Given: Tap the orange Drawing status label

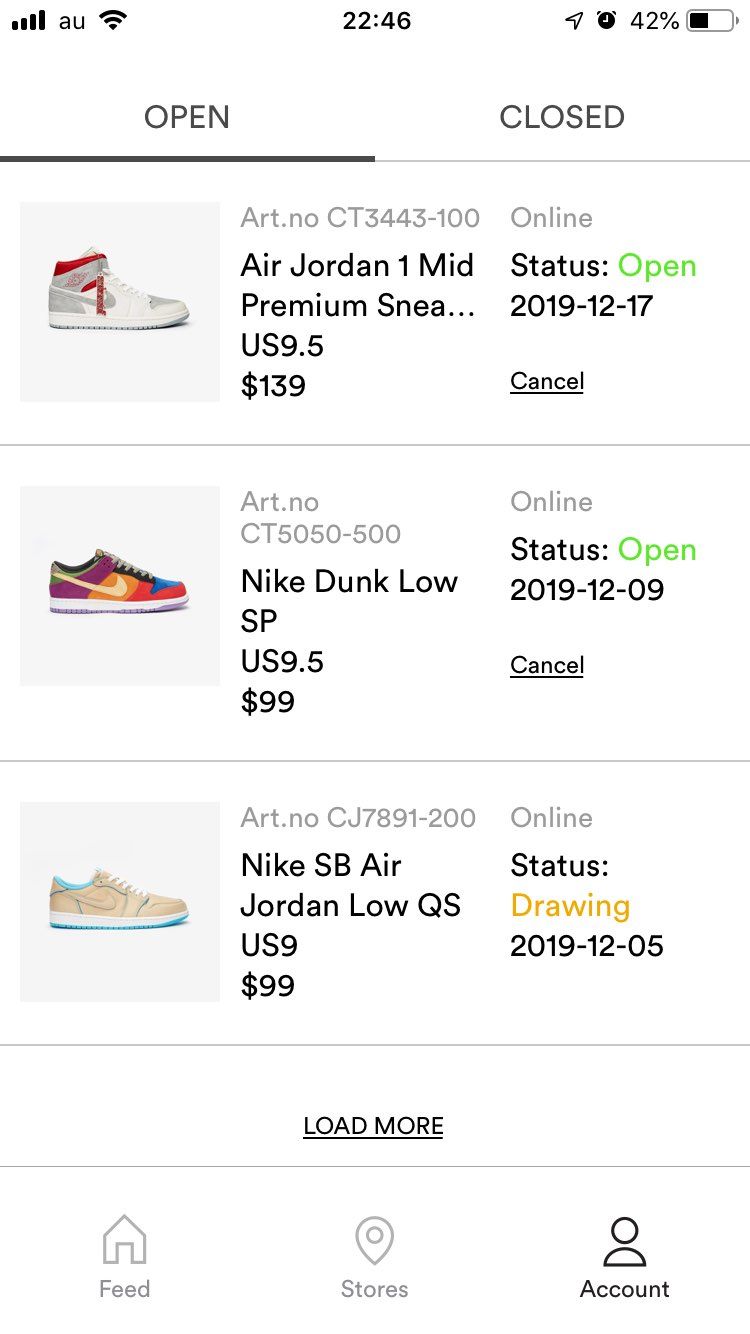Looking at the screenshot, I should tap(570, 906).
